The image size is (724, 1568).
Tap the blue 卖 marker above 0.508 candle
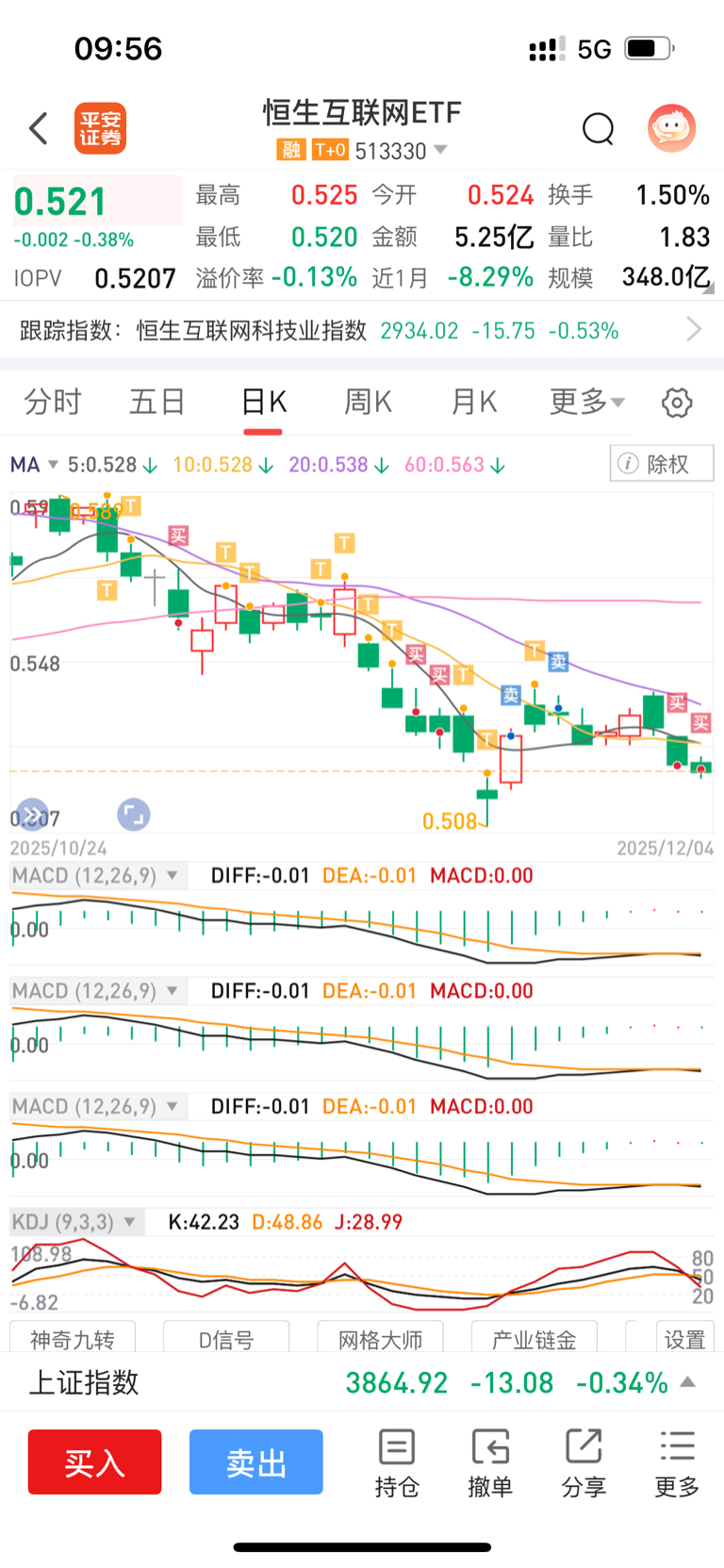pos(511,695)
